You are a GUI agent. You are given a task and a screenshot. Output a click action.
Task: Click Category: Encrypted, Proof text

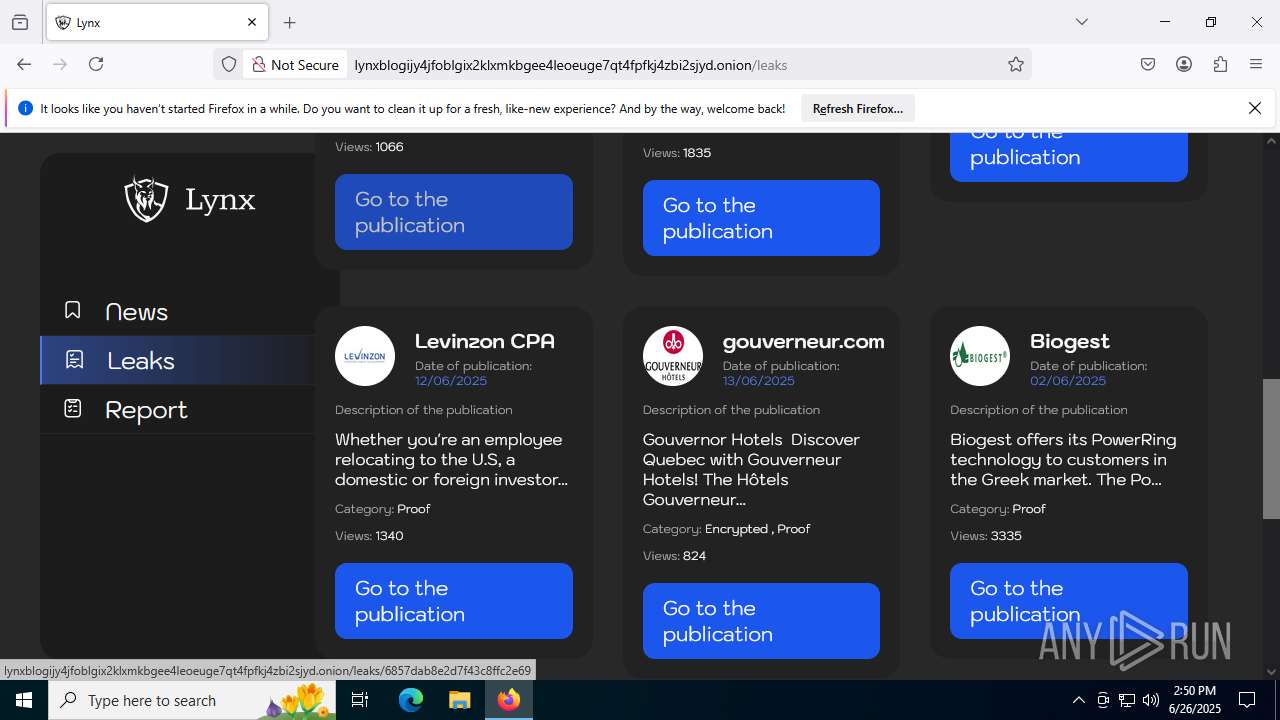click(727, 529)
